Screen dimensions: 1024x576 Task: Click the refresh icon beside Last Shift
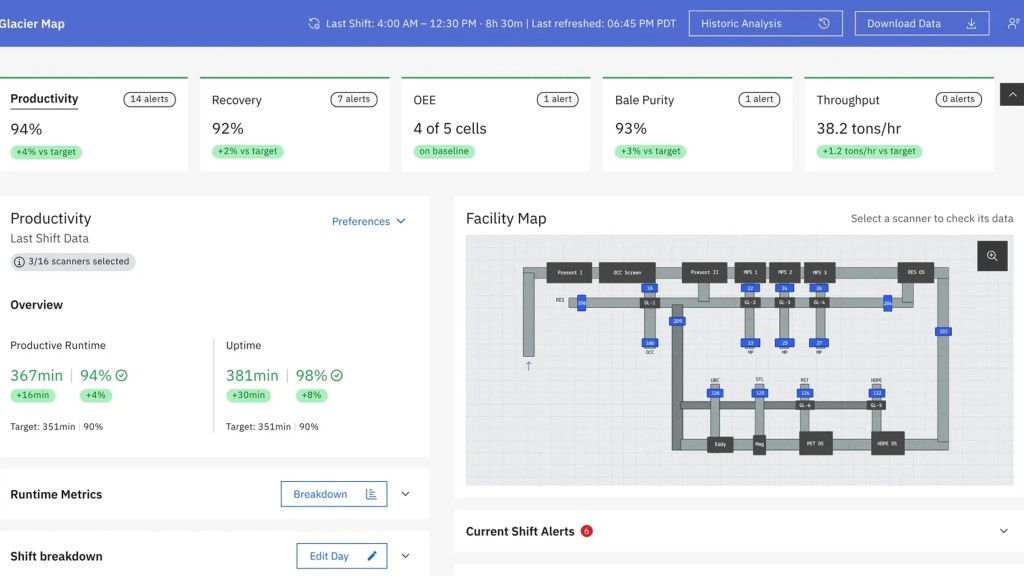[x=314, y=24]
